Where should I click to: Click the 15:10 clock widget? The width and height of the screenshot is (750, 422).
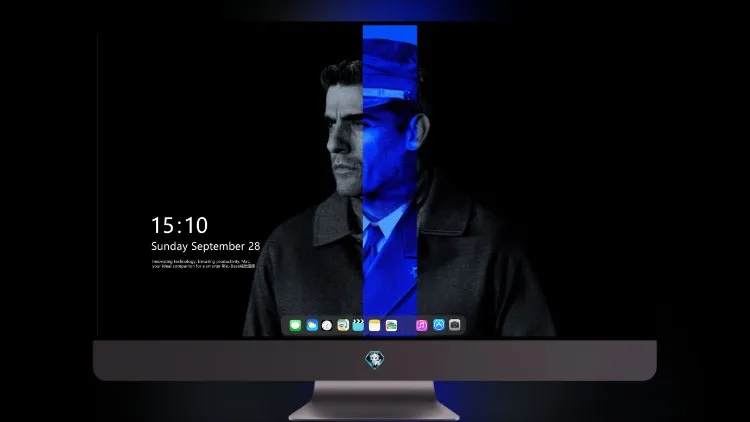point(179,225)
